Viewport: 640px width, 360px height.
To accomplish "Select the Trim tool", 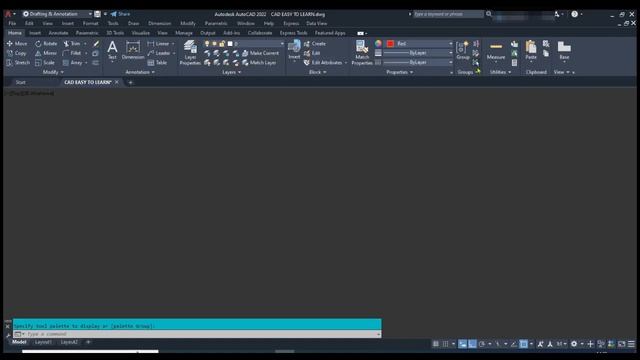I will click(x=72, y=43).
